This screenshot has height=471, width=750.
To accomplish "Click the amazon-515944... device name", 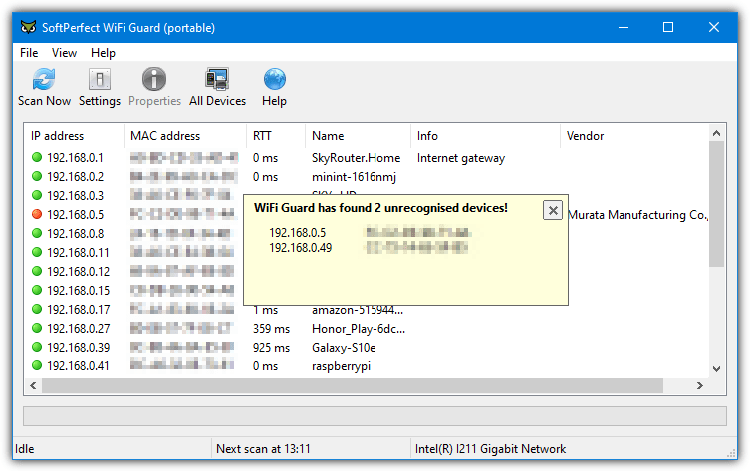I will [x=357, y=310].
